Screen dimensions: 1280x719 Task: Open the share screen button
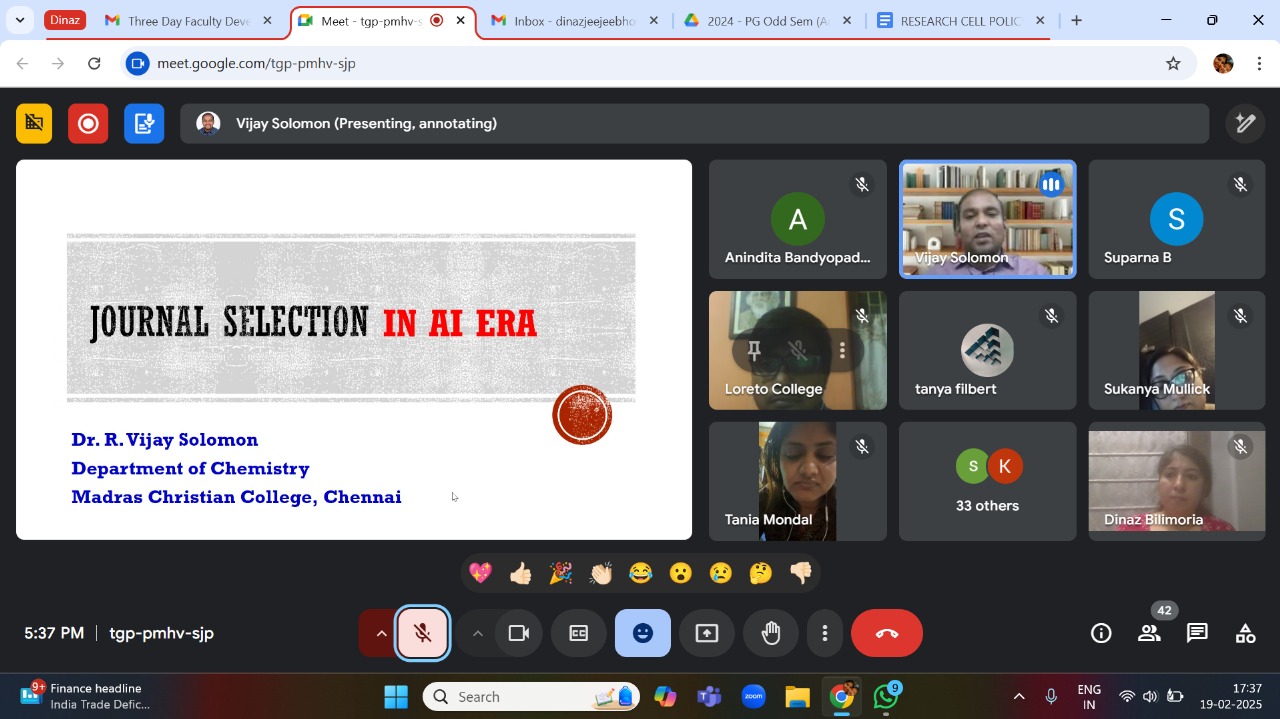click(707, 633)
